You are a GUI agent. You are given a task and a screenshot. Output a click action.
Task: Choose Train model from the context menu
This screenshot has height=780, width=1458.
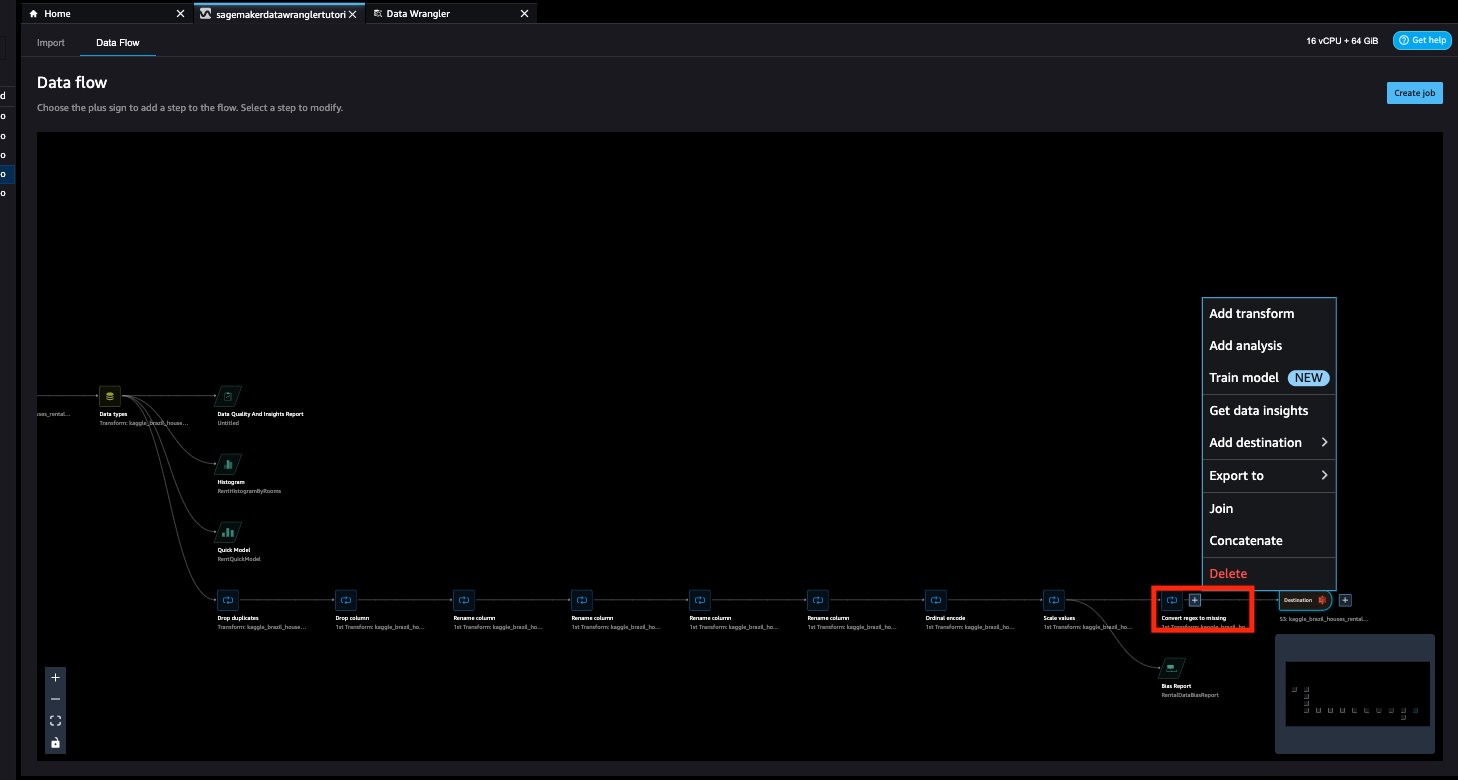pos(1269,378)
